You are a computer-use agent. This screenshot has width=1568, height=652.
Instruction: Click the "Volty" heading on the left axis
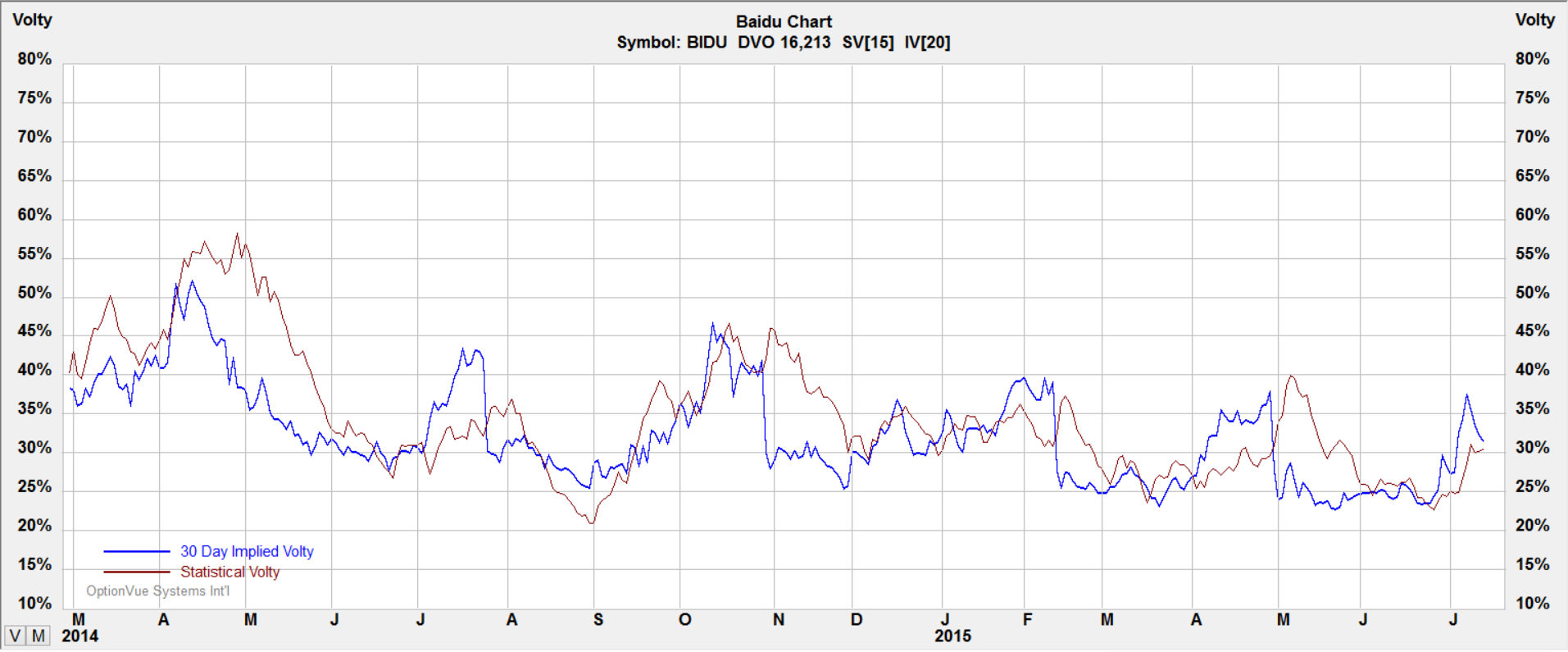[x=33, y=21]
